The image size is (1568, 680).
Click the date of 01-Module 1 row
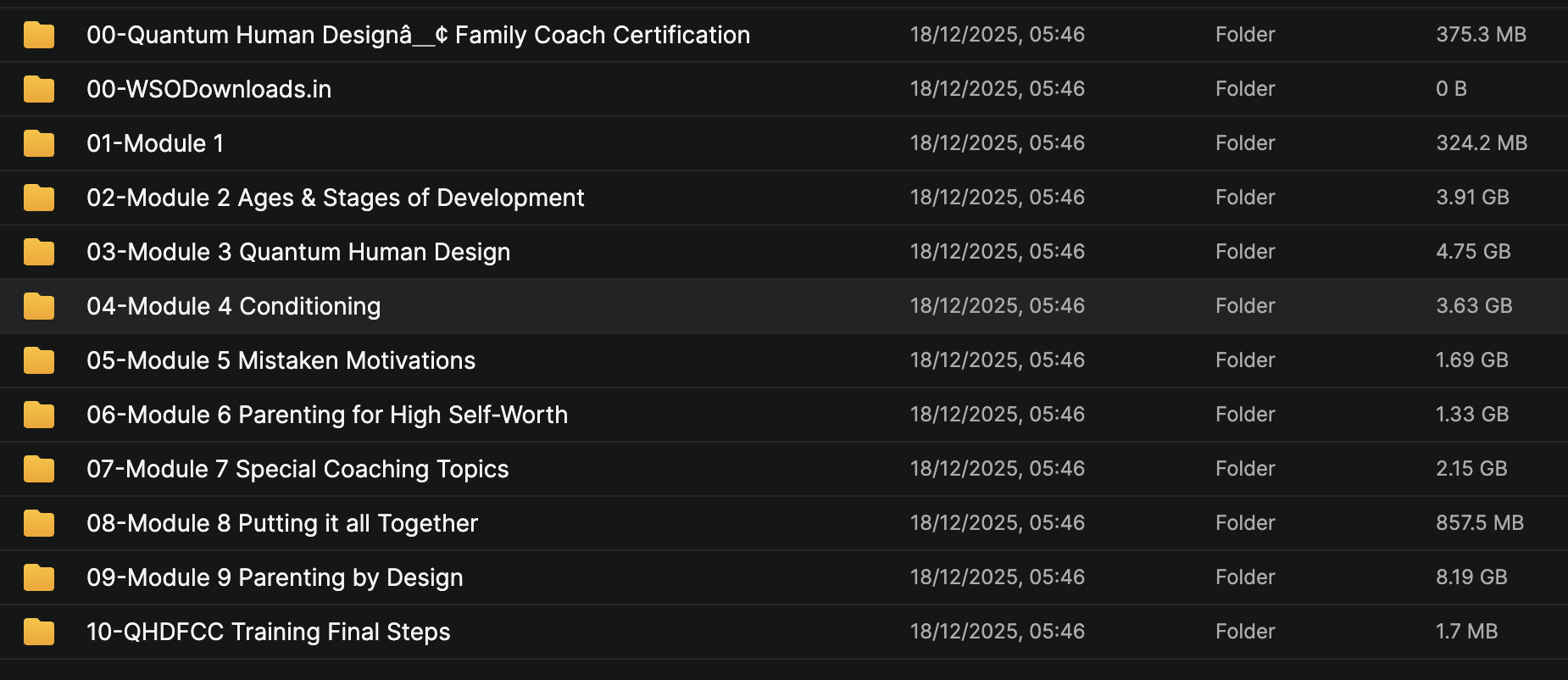997,143
